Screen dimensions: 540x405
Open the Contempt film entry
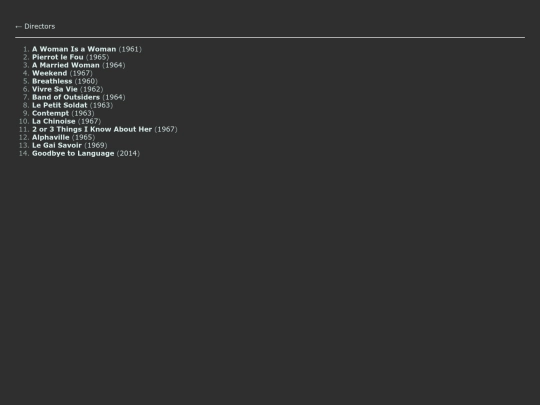51,113
